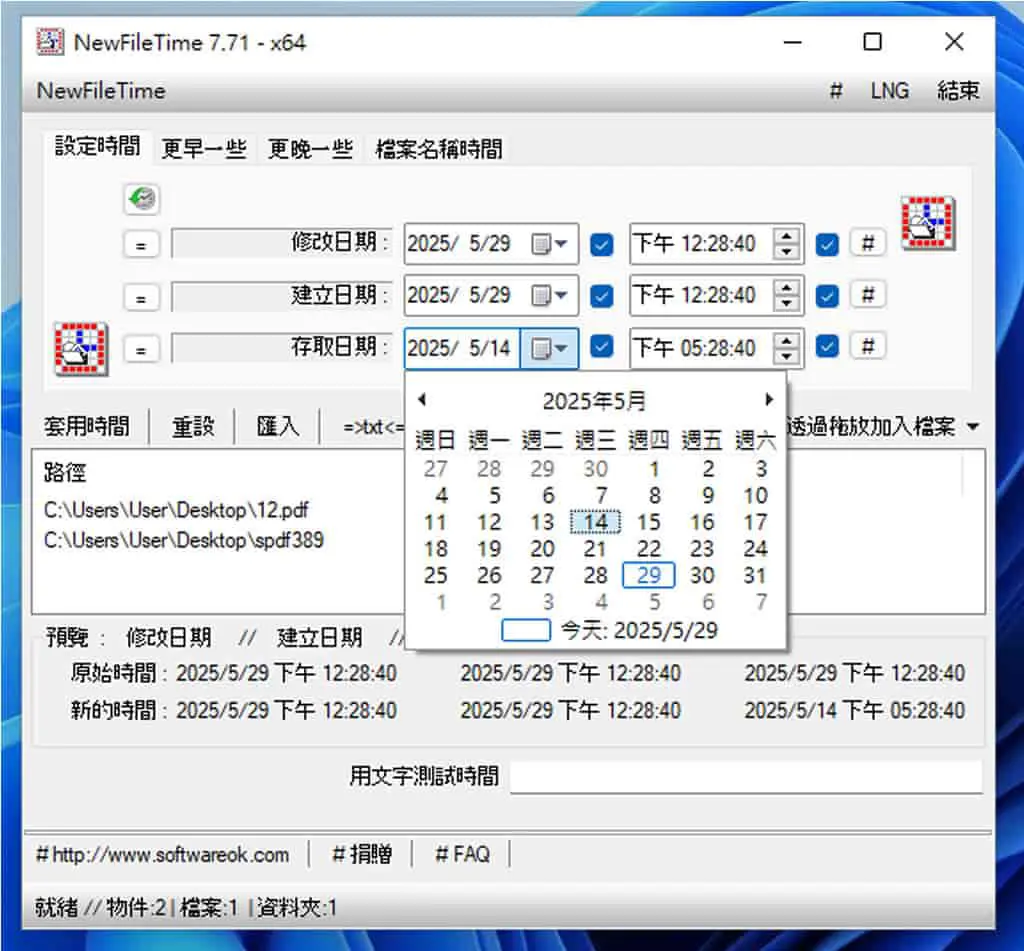
Task: Uncheck the 修改日期 date checkbox
Action: click(601, 244)
